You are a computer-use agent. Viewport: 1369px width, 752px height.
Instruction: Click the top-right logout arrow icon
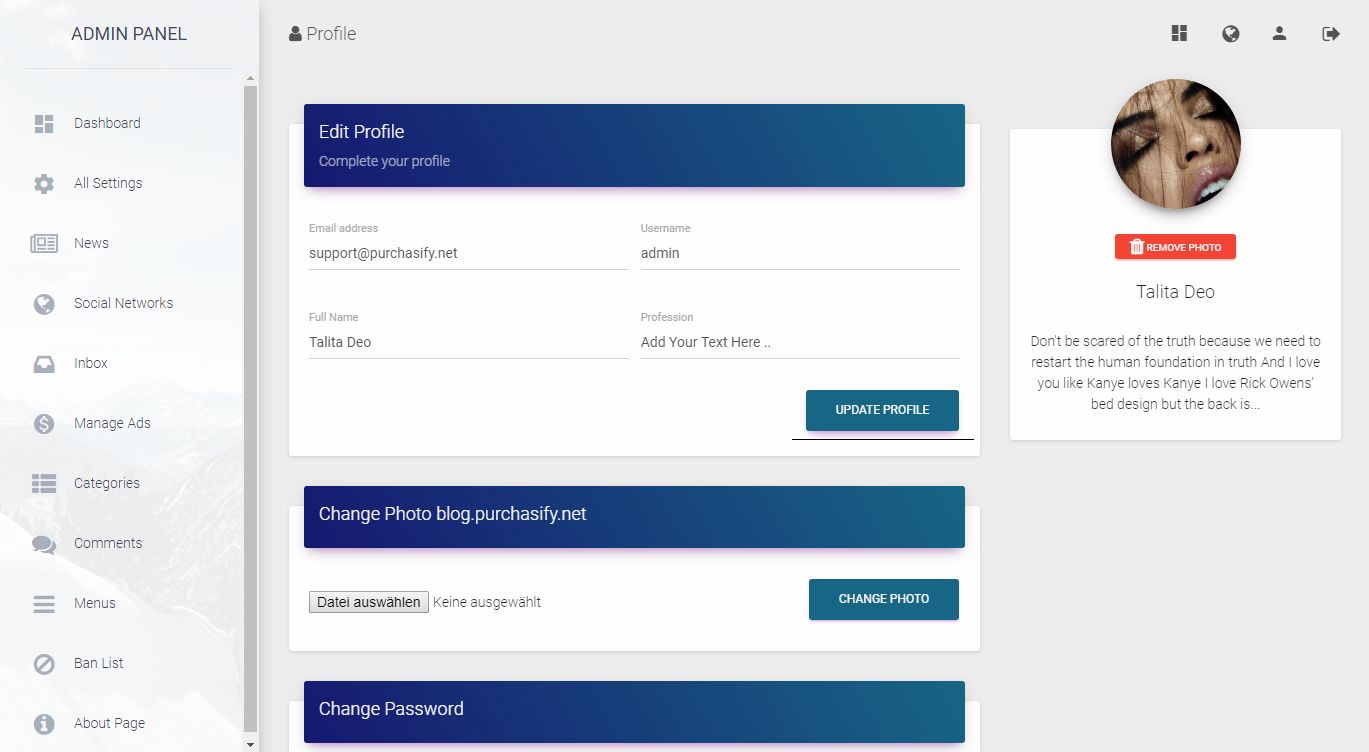(1330, 34)
